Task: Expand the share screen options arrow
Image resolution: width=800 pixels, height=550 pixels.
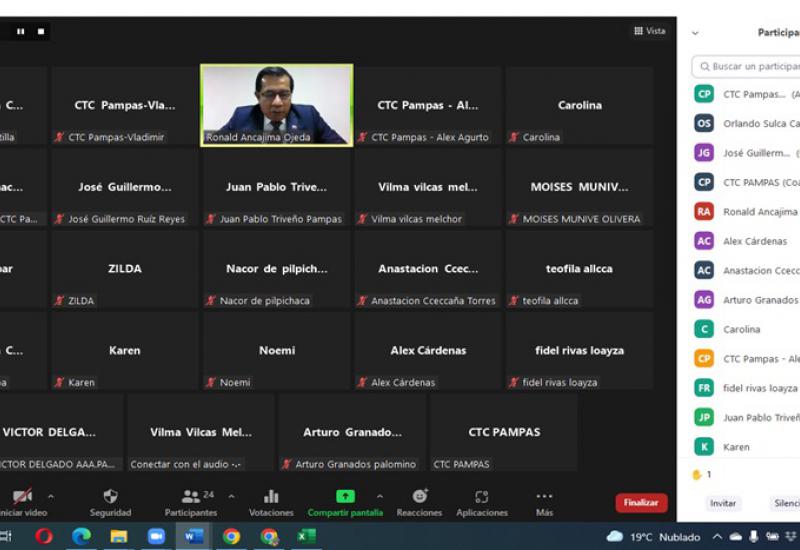Action: coord(379,496)
